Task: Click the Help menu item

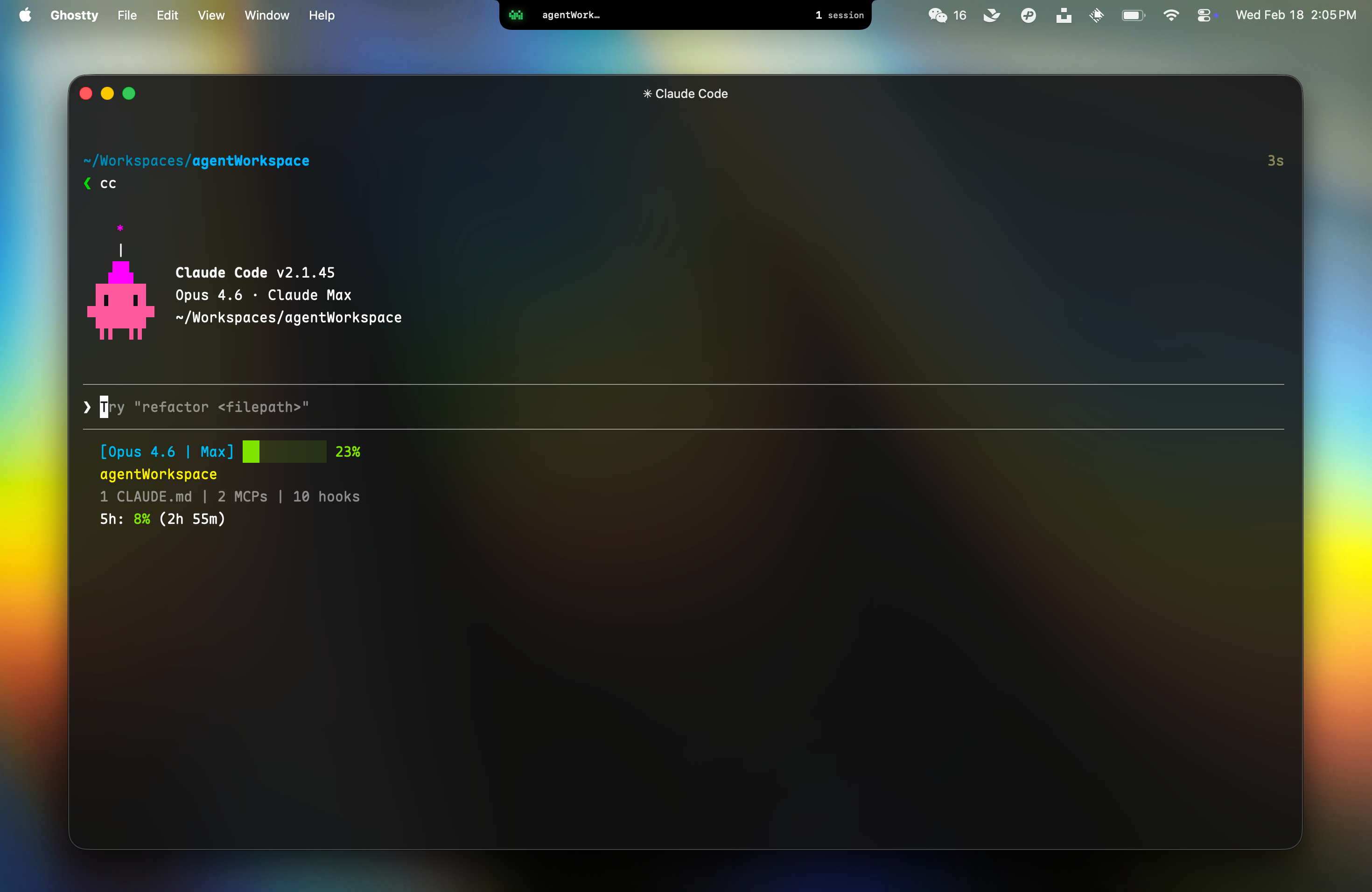Action: 321,15
